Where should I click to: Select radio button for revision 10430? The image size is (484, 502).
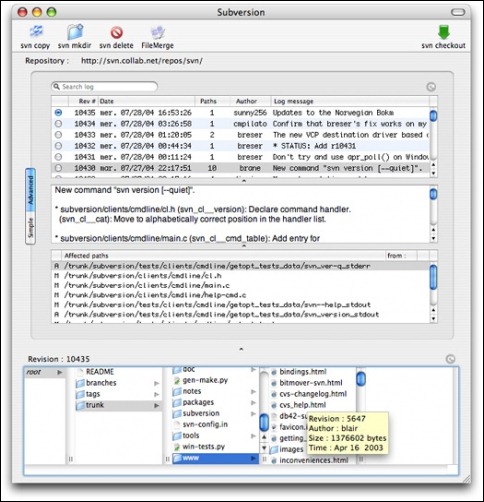58,168
